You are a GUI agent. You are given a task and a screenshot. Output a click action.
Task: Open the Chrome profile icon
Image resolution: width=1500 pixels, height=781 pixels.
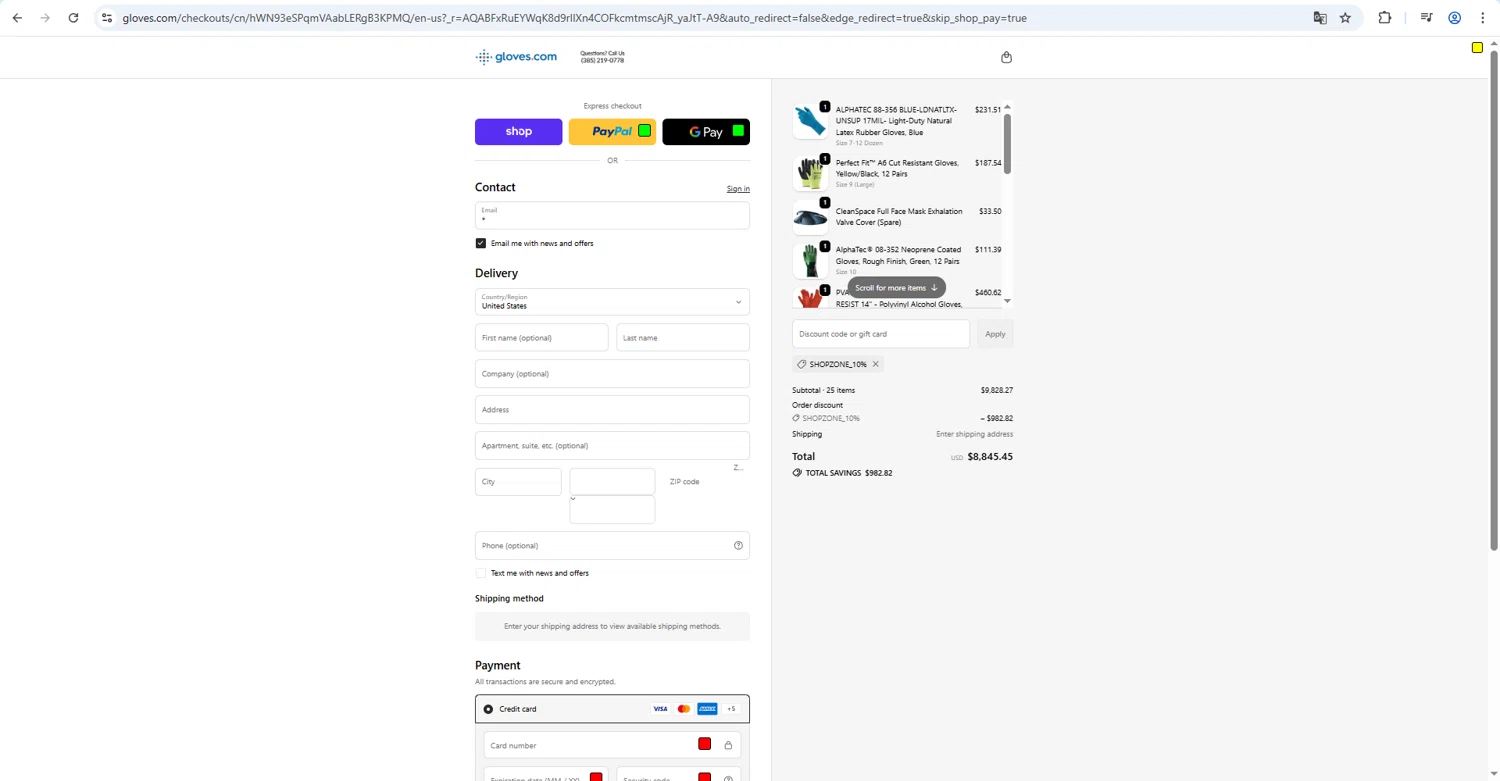coord(1455,18)
